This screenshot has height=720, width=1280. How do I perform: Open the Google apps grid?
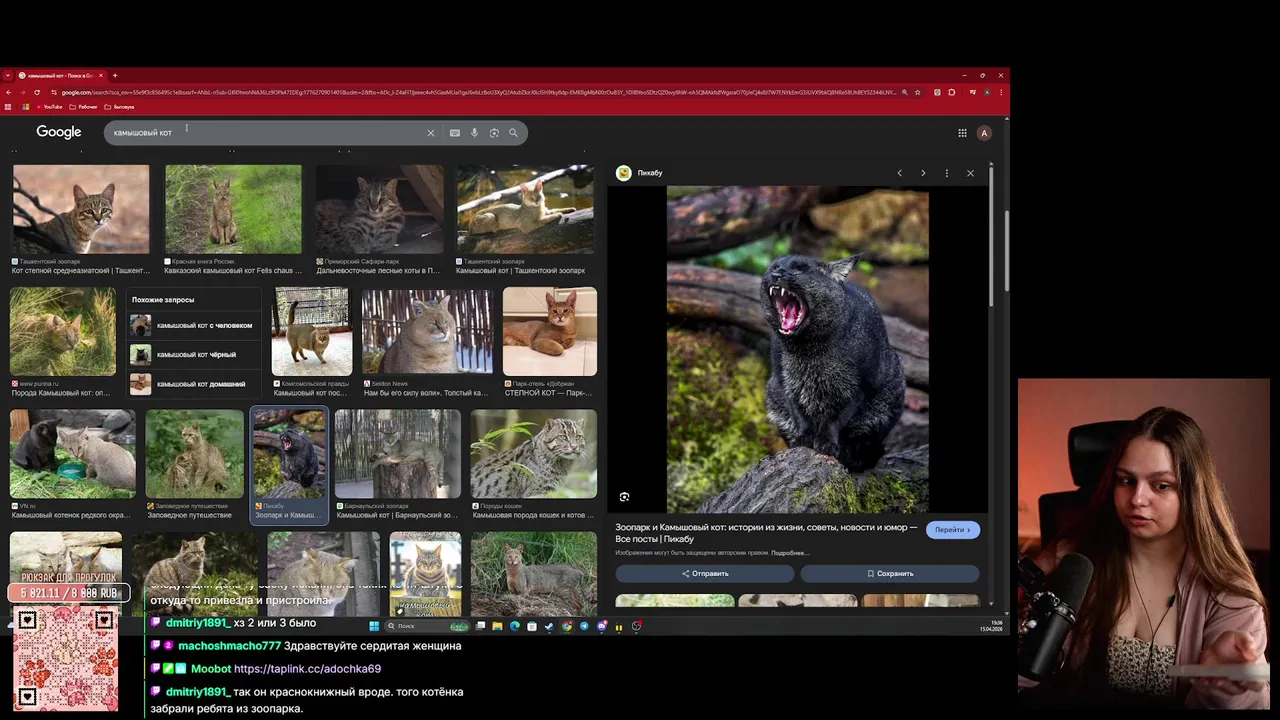point(962,133)
